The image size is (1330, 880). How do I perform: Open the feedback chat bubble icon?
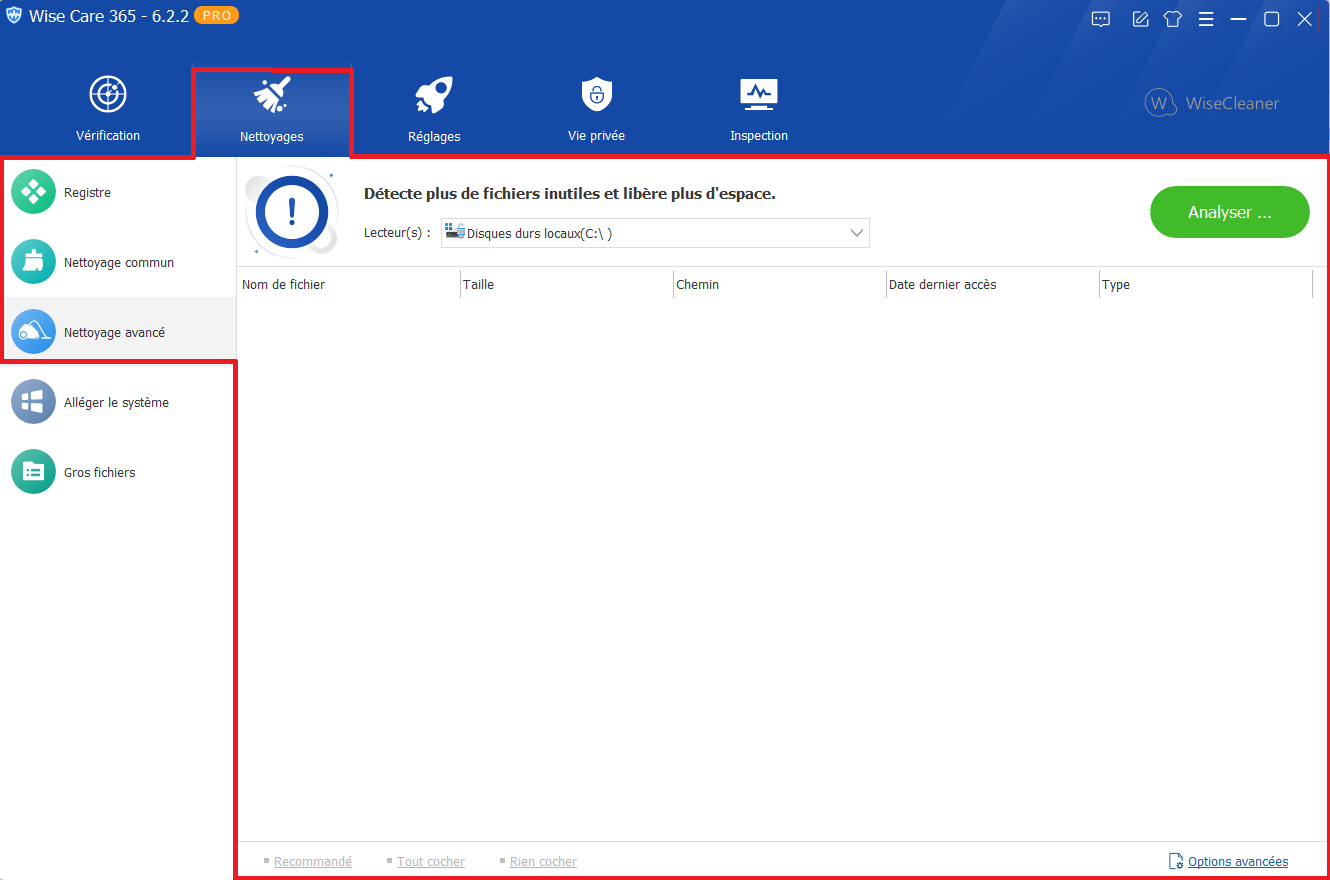click(x=1101, y=19)
